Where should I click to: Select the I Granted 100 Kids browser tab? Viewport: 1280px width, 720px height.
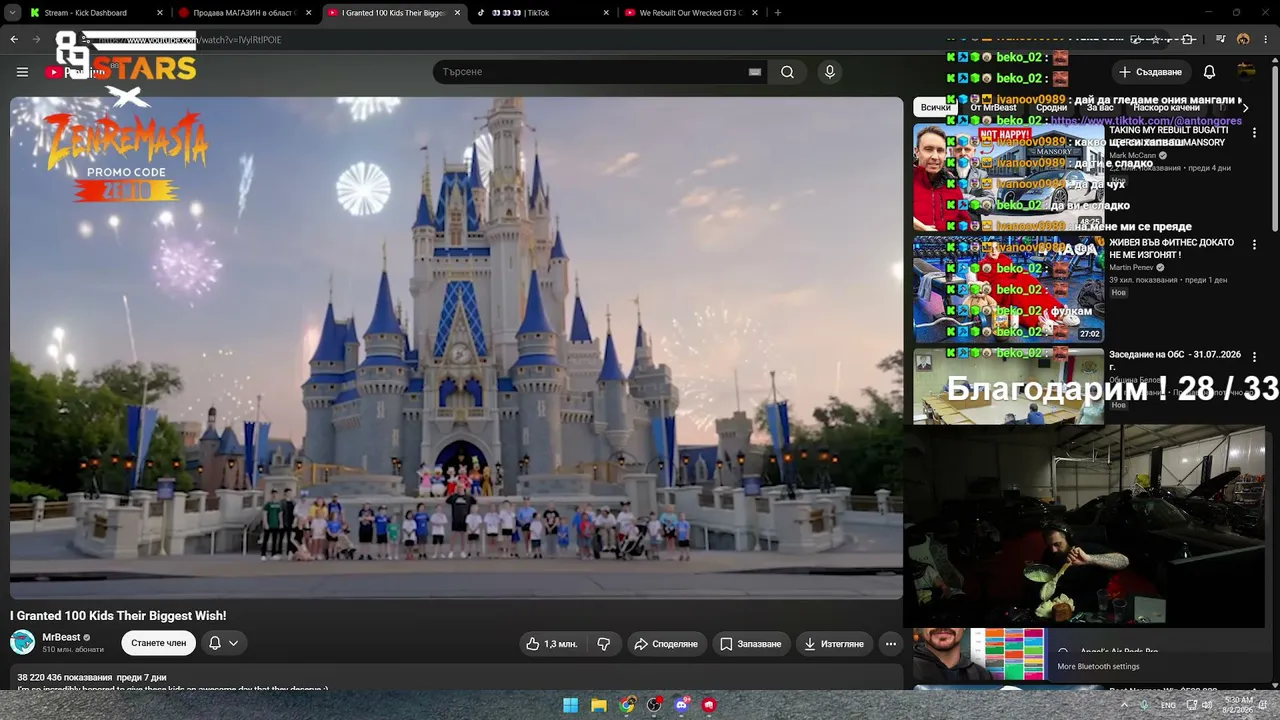click(394, 13)
